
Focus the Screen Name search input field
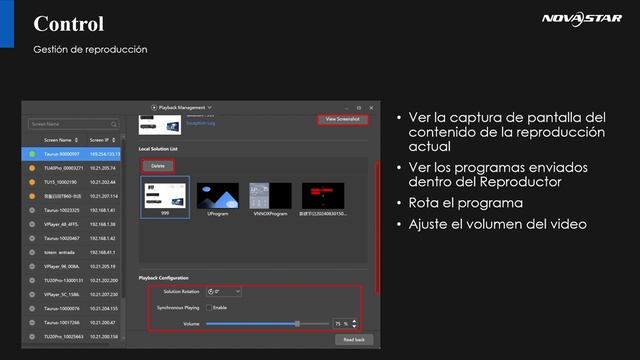coord(73,124)
